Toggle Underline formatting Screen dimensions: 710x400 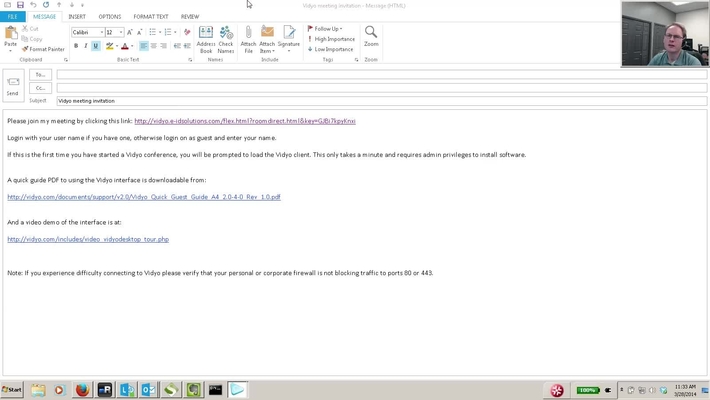click(x=96, y=46)
